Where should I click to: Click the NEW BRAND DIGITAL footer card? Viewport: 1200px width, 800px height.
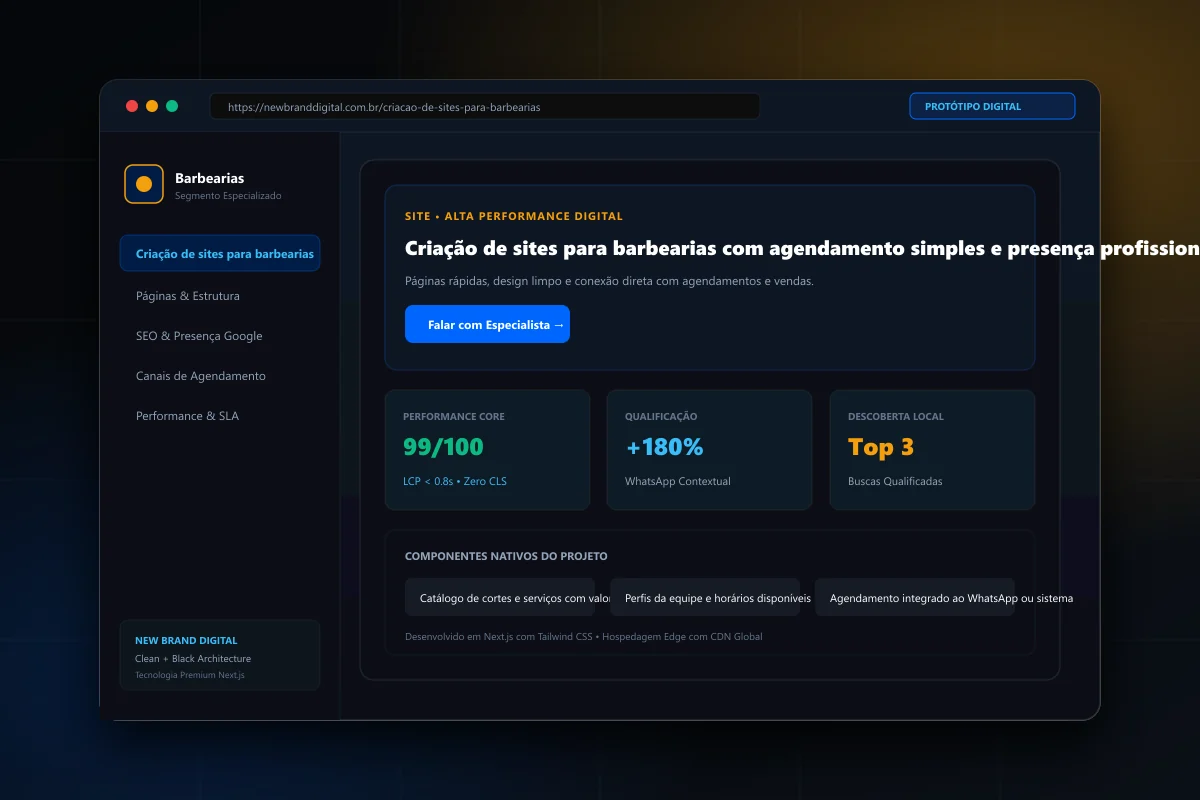[220, 655]
